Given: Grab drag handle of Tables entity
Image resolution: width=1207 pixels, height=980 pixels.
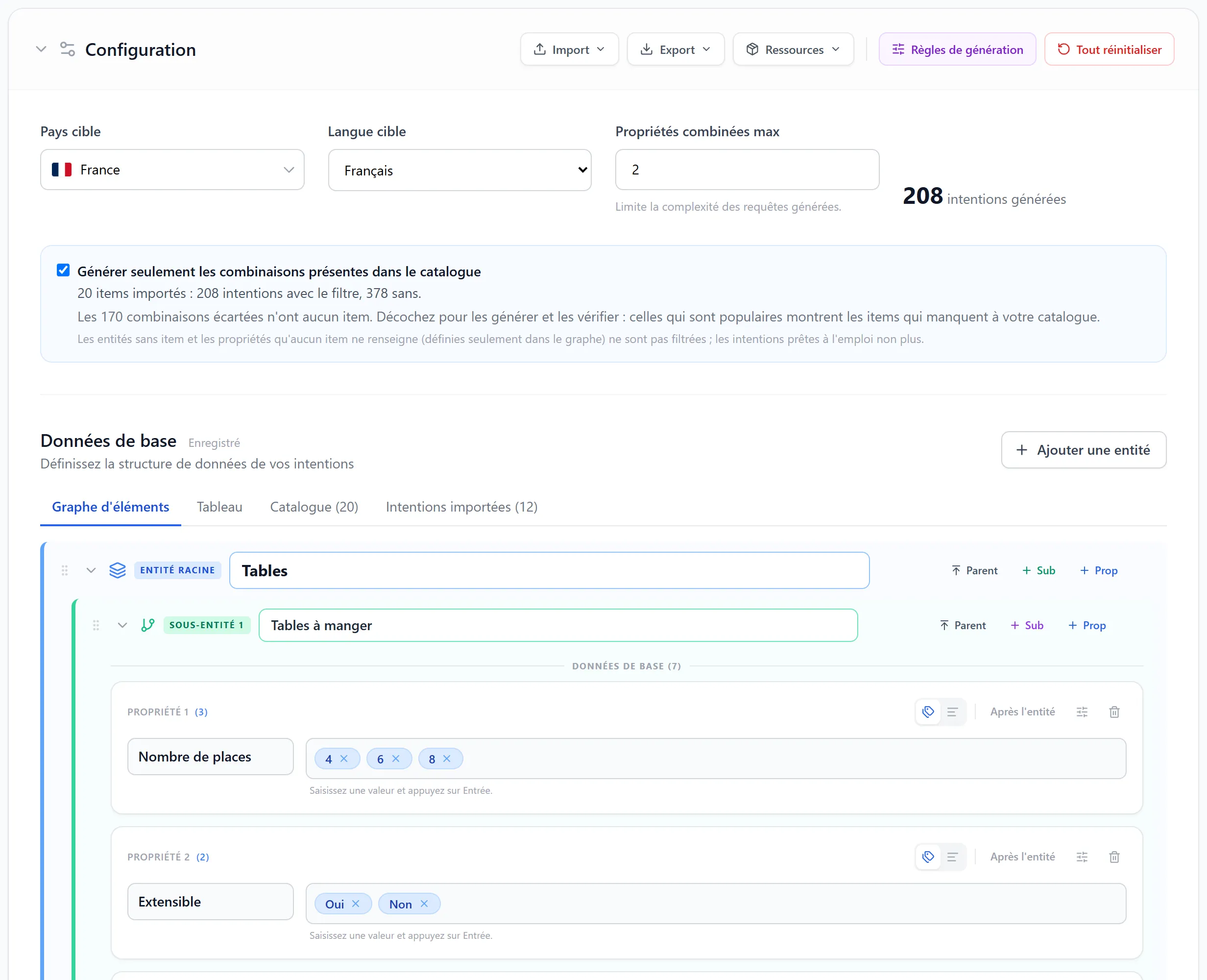Looking at the screenshot, I should (64, 570).
